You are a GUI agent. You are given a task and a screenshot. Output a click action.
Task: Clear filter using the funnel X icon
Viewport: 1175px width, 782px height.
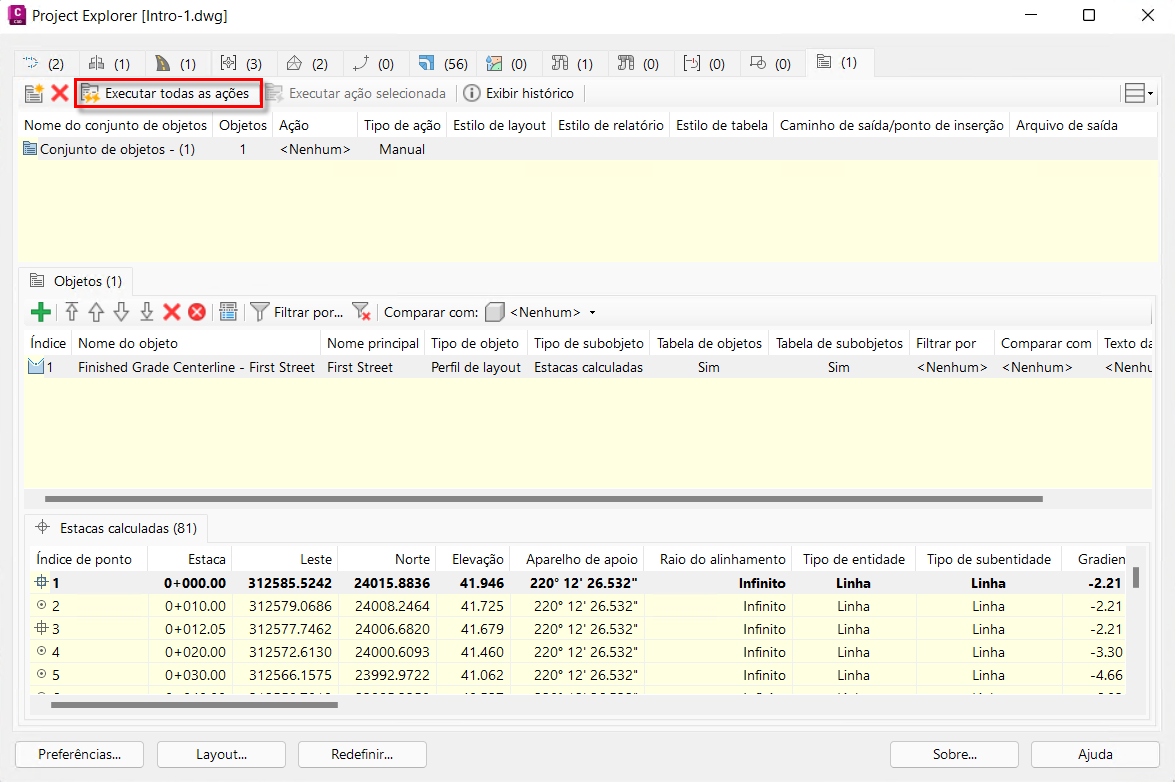tap(361, 312)
